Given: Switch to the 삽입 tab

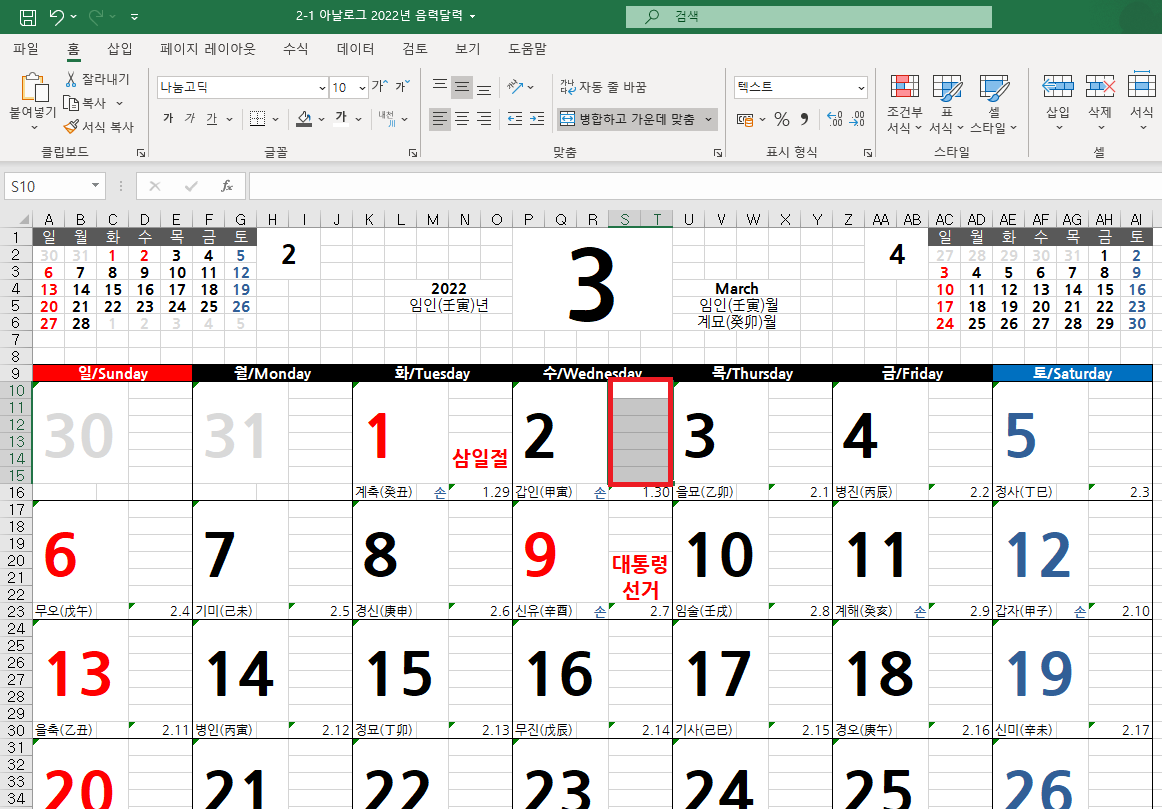Looking at the screenshot, I should point(119,49).
